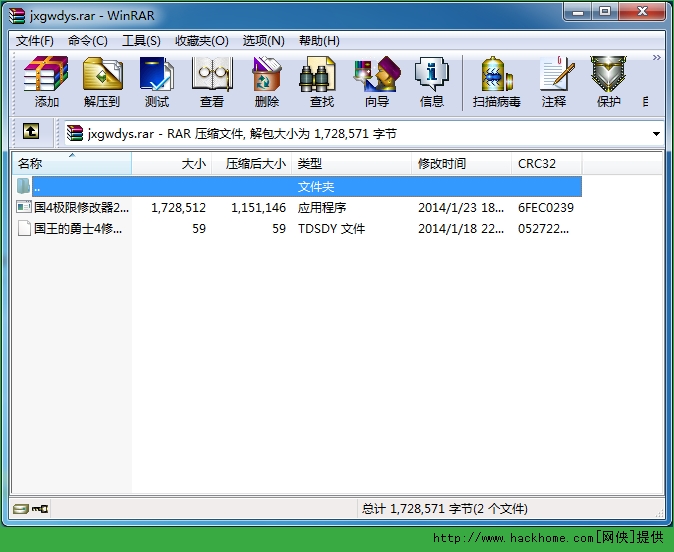This screenshot has height=552, width=674.
Task: Click packed size 1,151,146
Action: [258, 208]
